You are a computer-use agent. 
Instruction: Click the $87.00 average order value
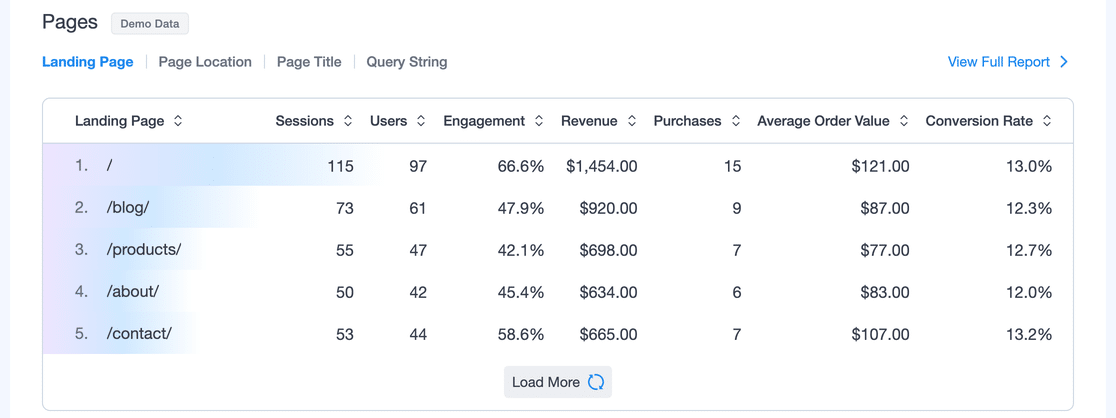click(883, 209)
